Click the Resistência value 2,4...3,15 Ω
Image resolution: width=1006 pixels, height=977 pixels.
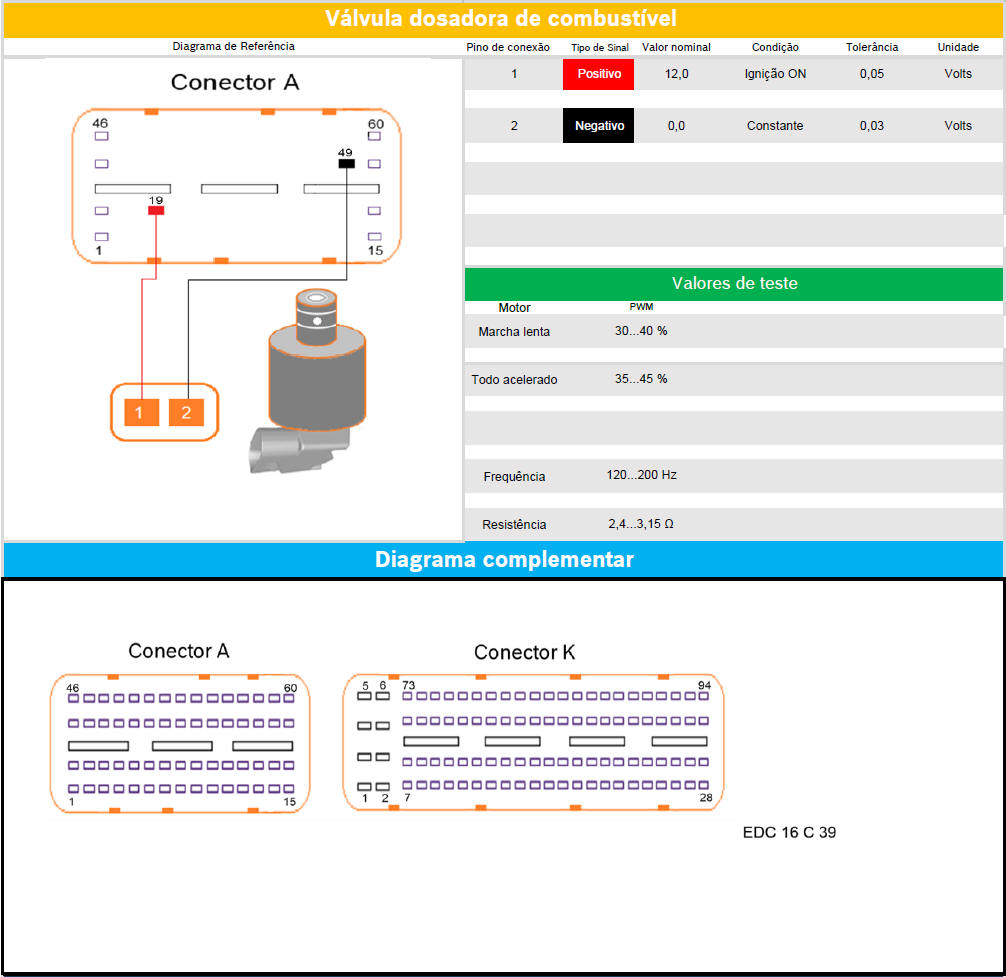point(640,524)
